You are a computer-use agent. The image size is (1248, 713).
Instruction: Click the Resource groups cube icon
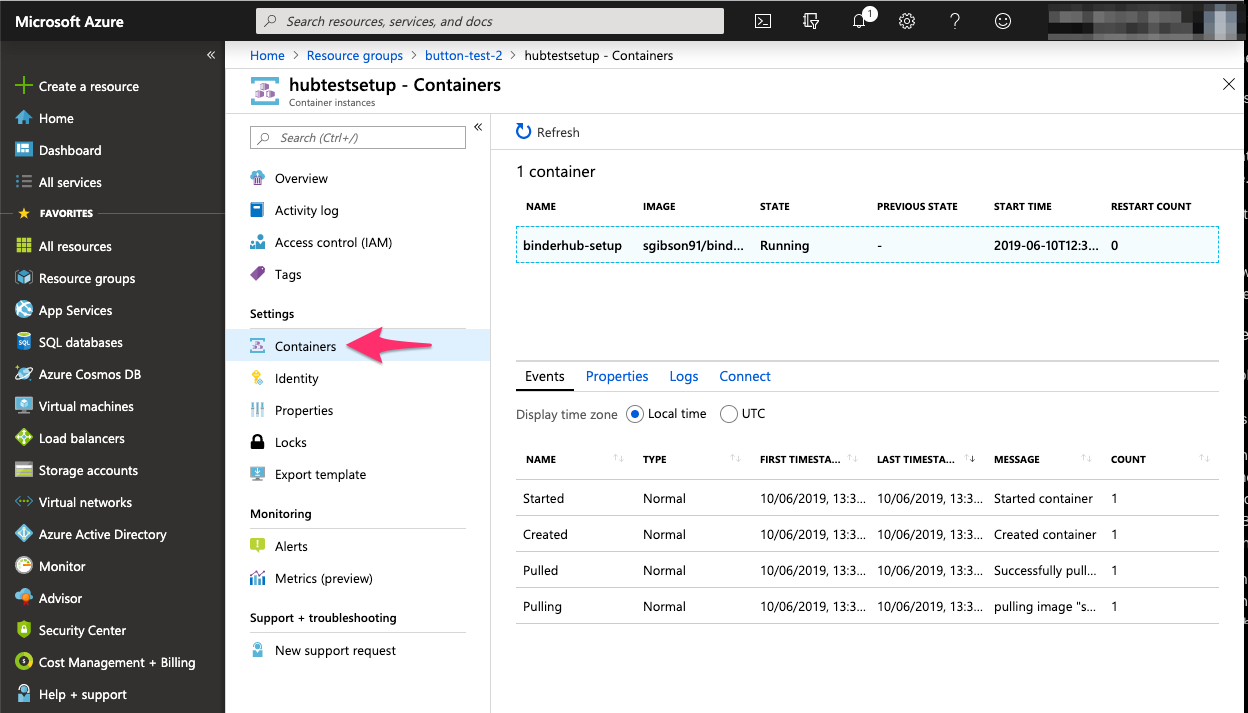coord(24,278)
